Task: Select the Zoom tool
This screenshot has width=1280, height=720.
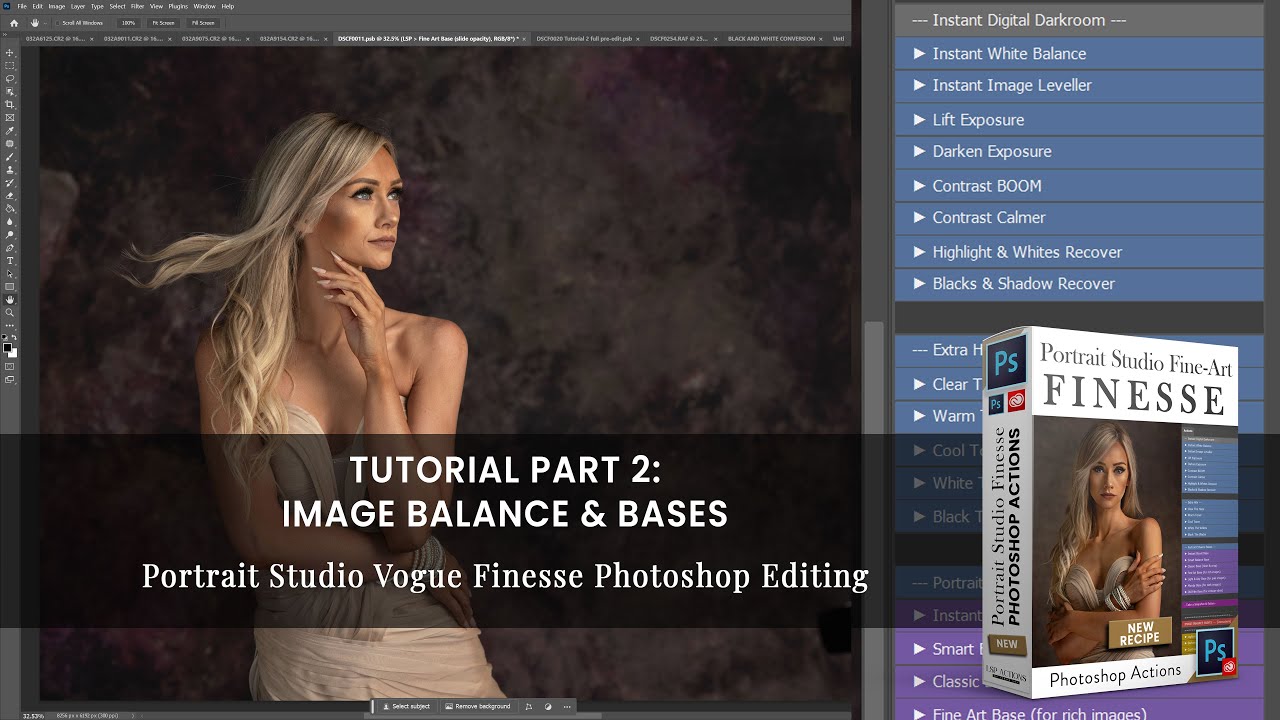Action: pyautogui.click(x=10, y=312)
